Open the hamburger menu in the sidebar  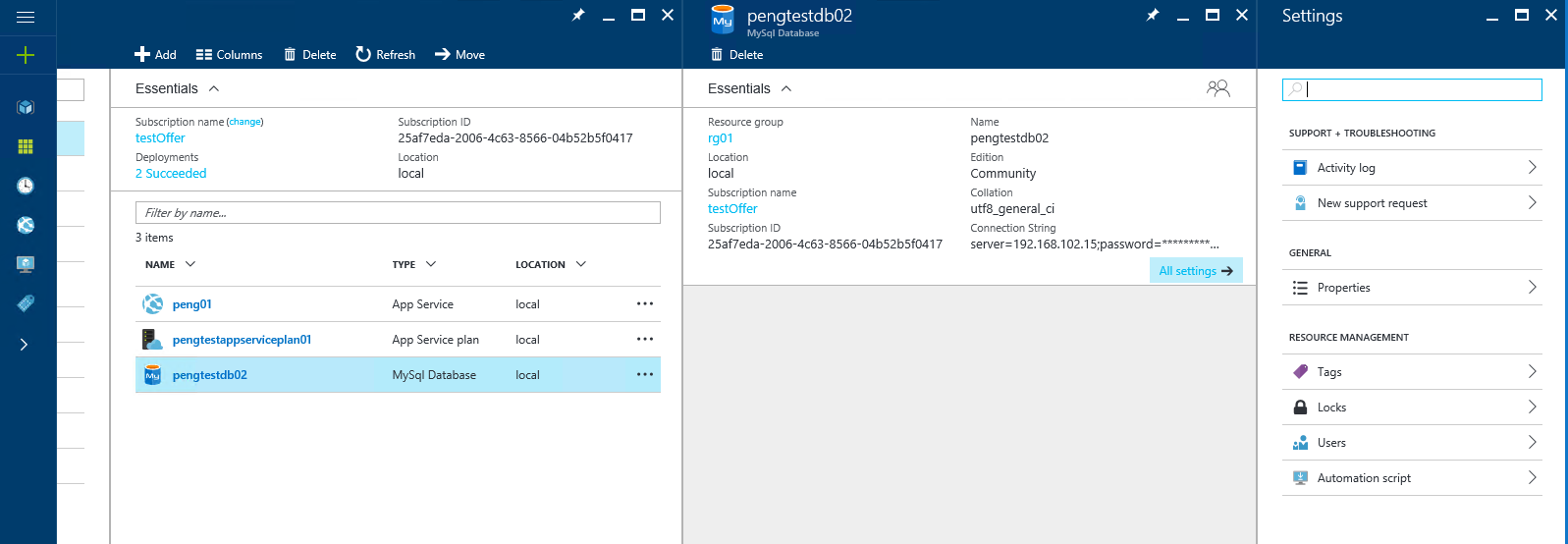point(26,17)
